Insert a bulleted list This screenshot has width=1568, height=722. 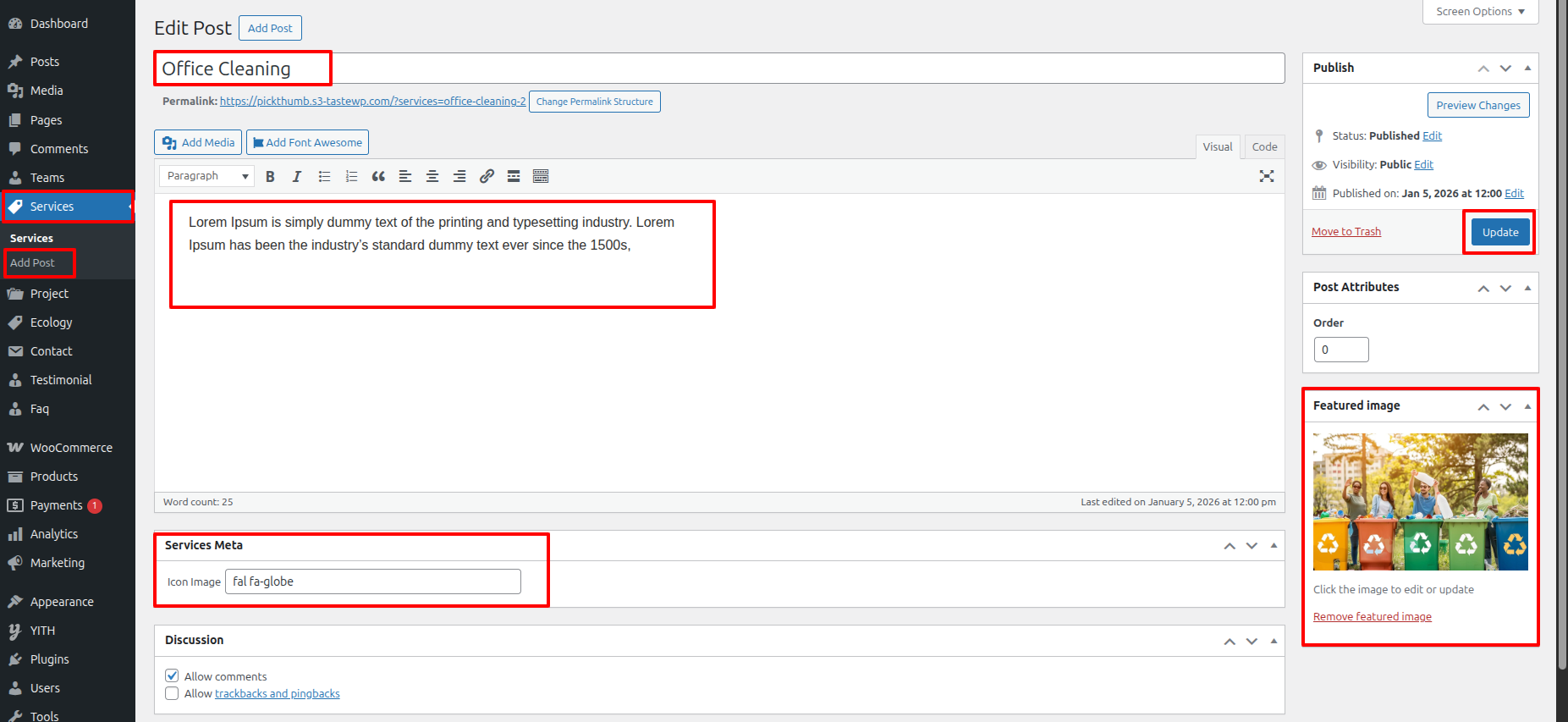[x=324, y=176]
